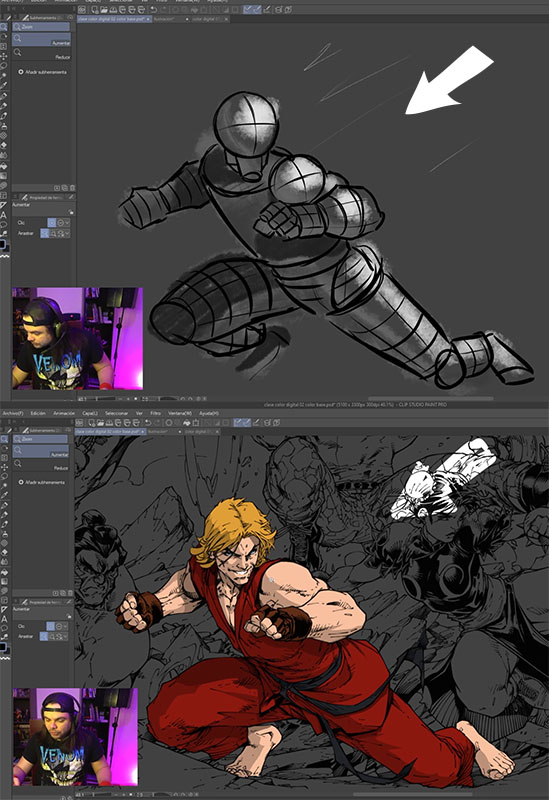This screenshot has width=549, height=800.
Task: Close the color base.psd tab in upper window
Action: (x=148, y=19)
